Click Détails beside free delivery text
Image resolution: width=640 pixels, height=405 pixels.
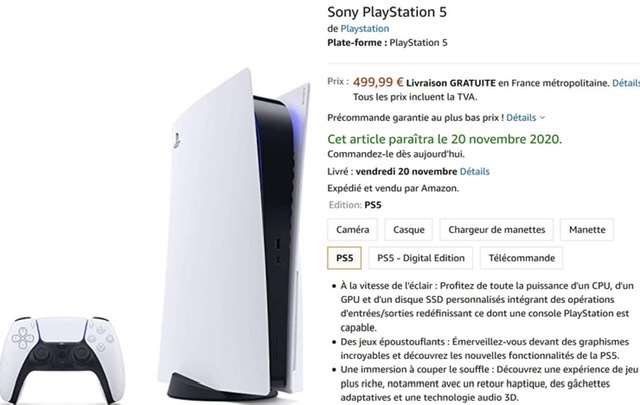(626, 82)
